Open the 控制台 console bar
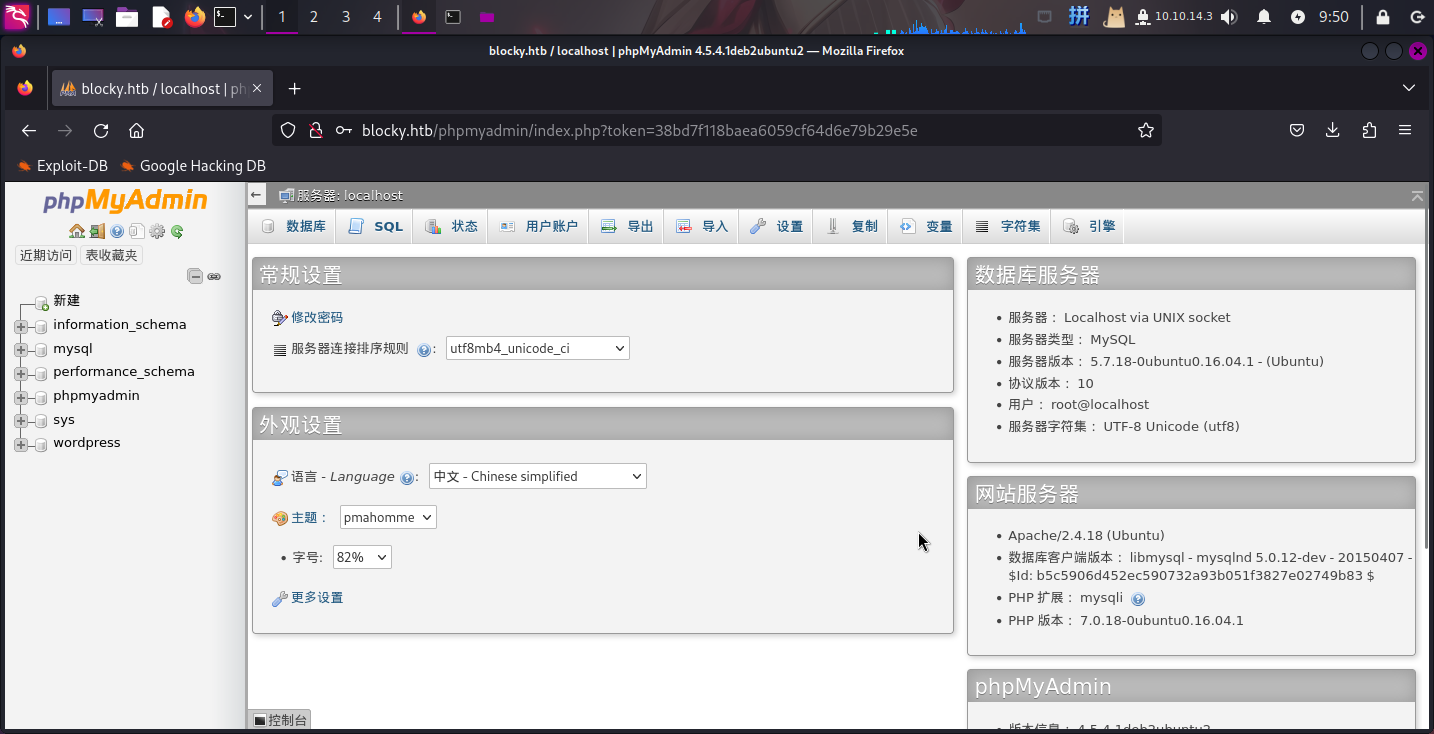Screen dimensions: 1434x734 [280, 719]
